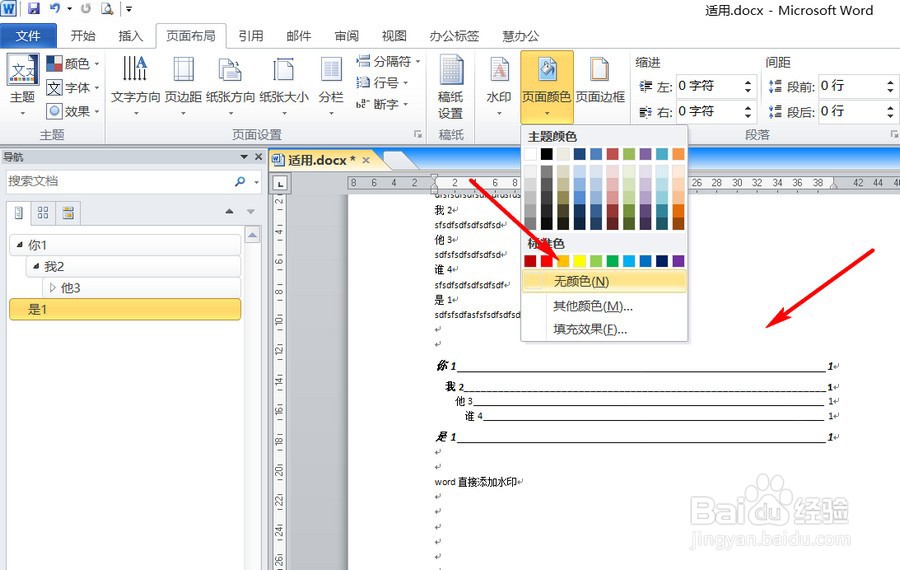
Task: Open the 办公标签 Office Tab ribbon tab
Action: point(454,36)
